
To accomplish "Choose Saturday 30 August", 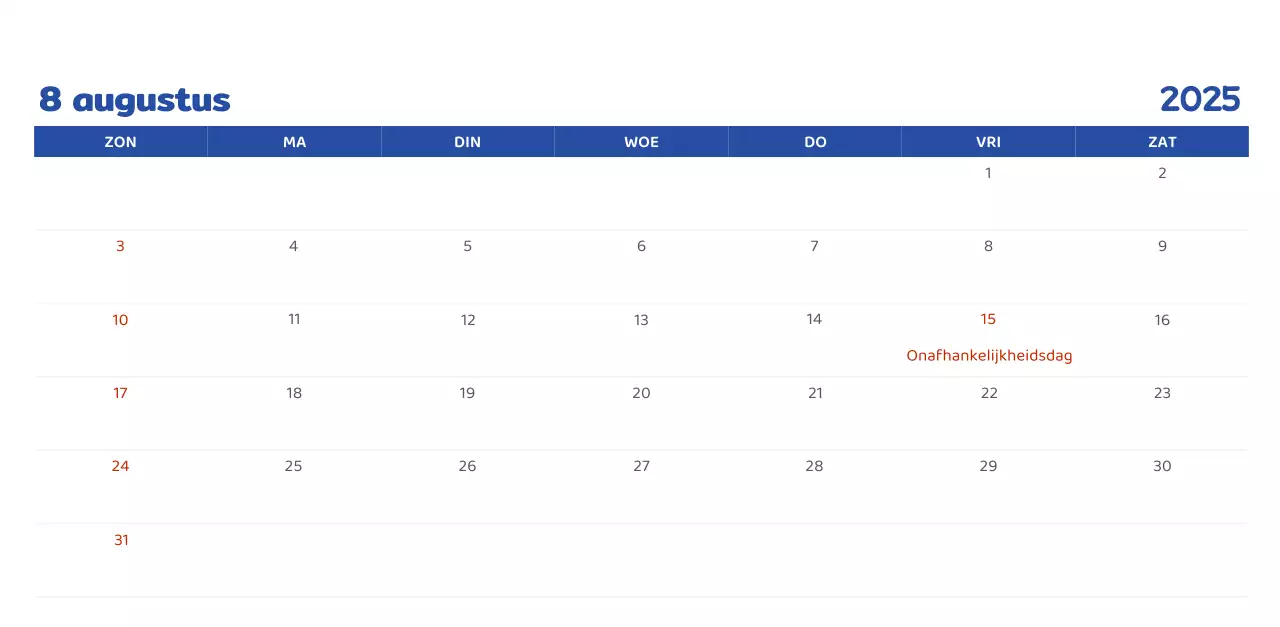I will pos(1162,466).
